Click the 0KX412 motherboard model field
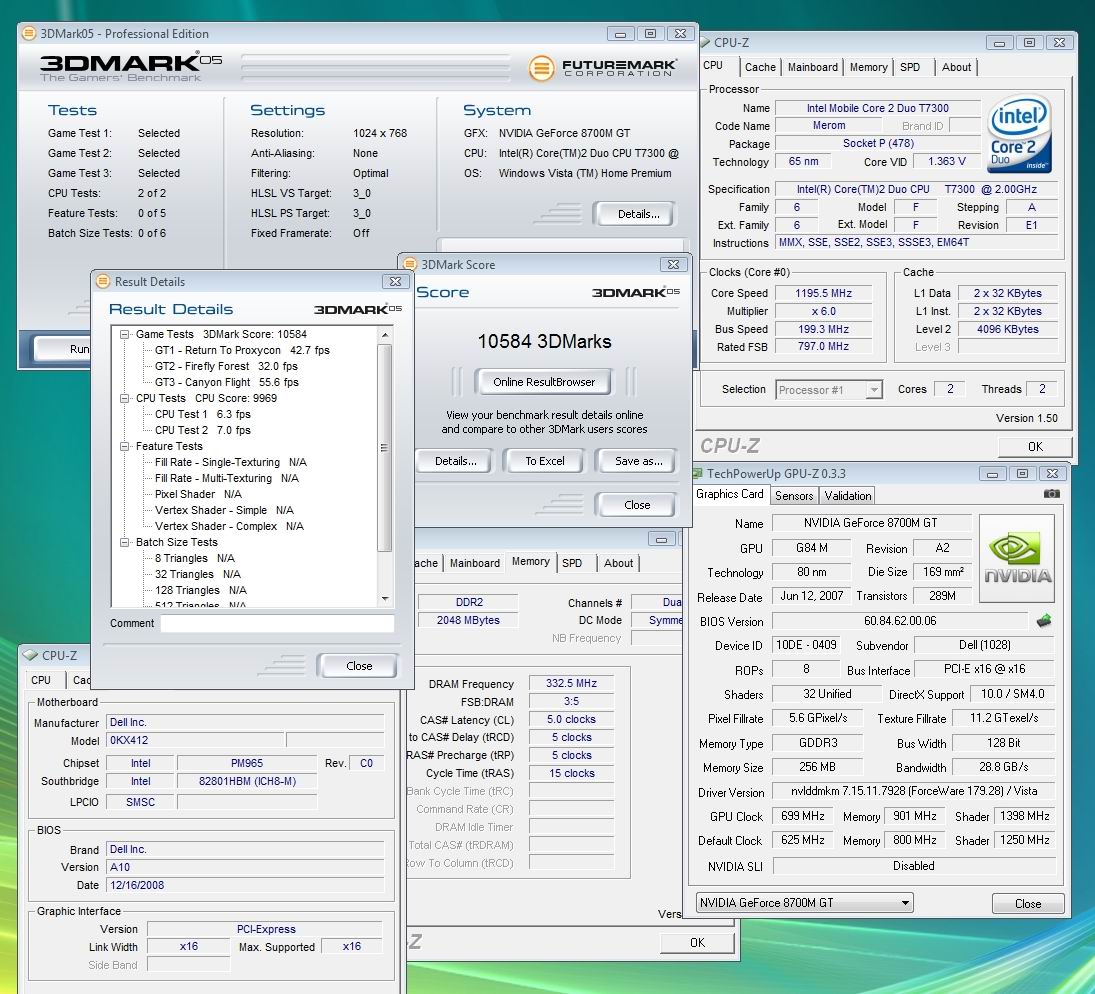This screenshot has width=1095, height=994. [196, 740]
